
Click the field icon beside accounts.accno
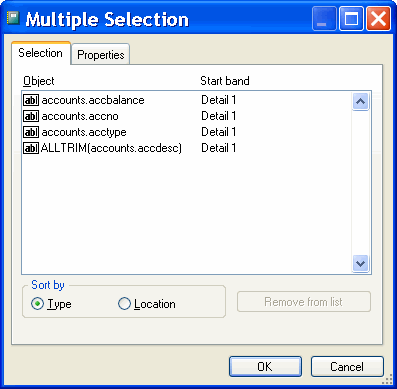point(31,116)
